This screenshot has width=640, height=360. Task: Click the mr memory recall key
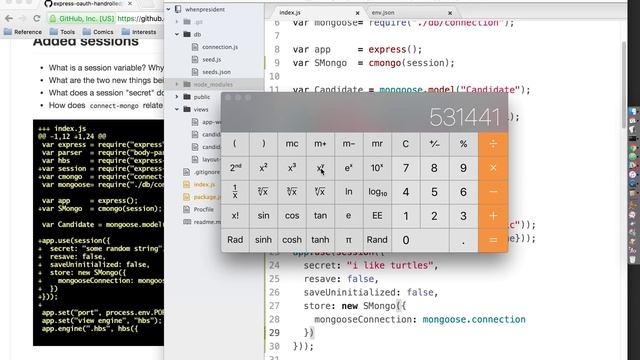pyautogui.click(x=377, y=144)
